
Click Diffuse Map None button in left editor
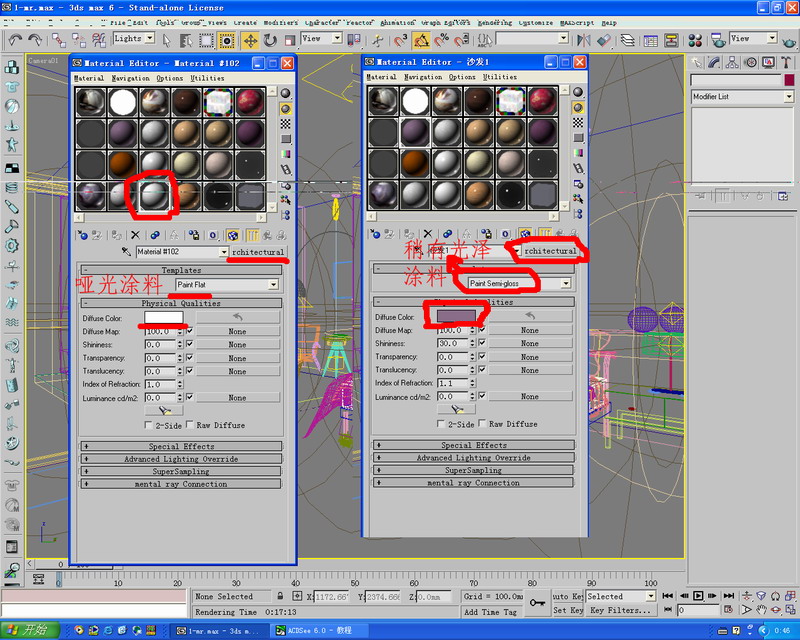[x=237, y=331]
